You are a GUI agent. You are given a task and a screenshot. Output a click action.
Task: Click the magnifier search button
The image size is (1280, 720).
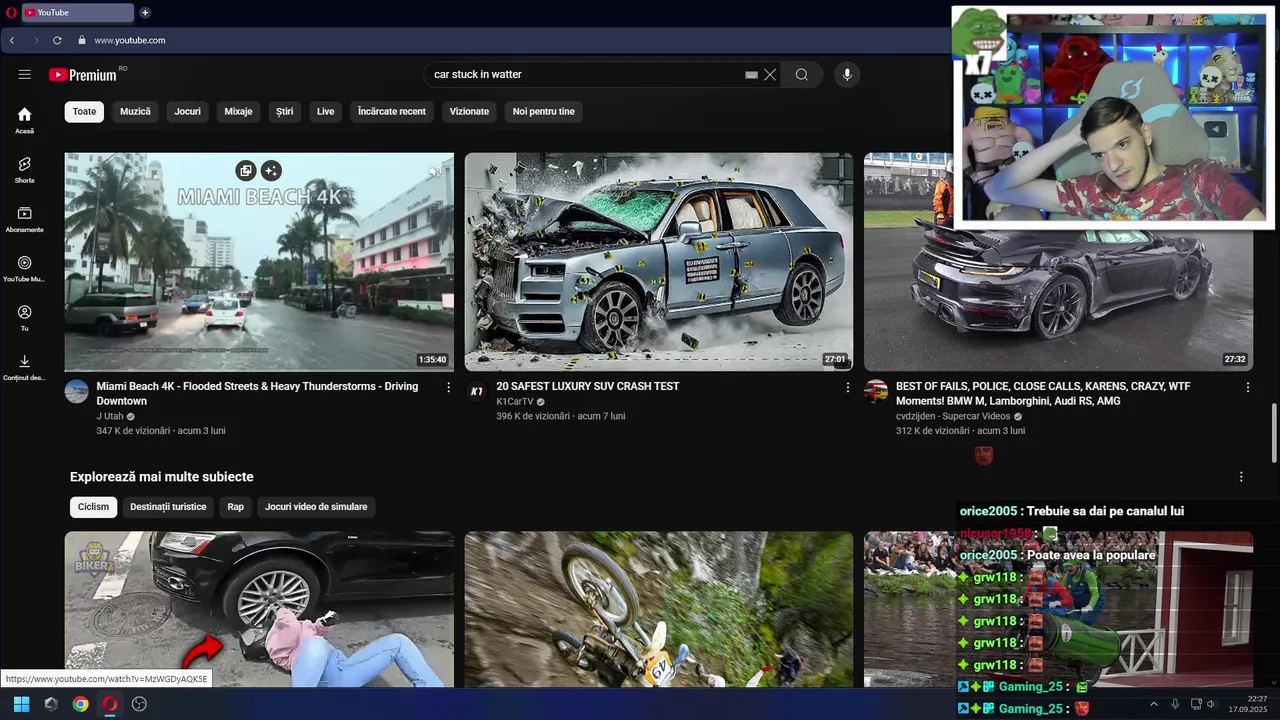(x=802, y=75)
